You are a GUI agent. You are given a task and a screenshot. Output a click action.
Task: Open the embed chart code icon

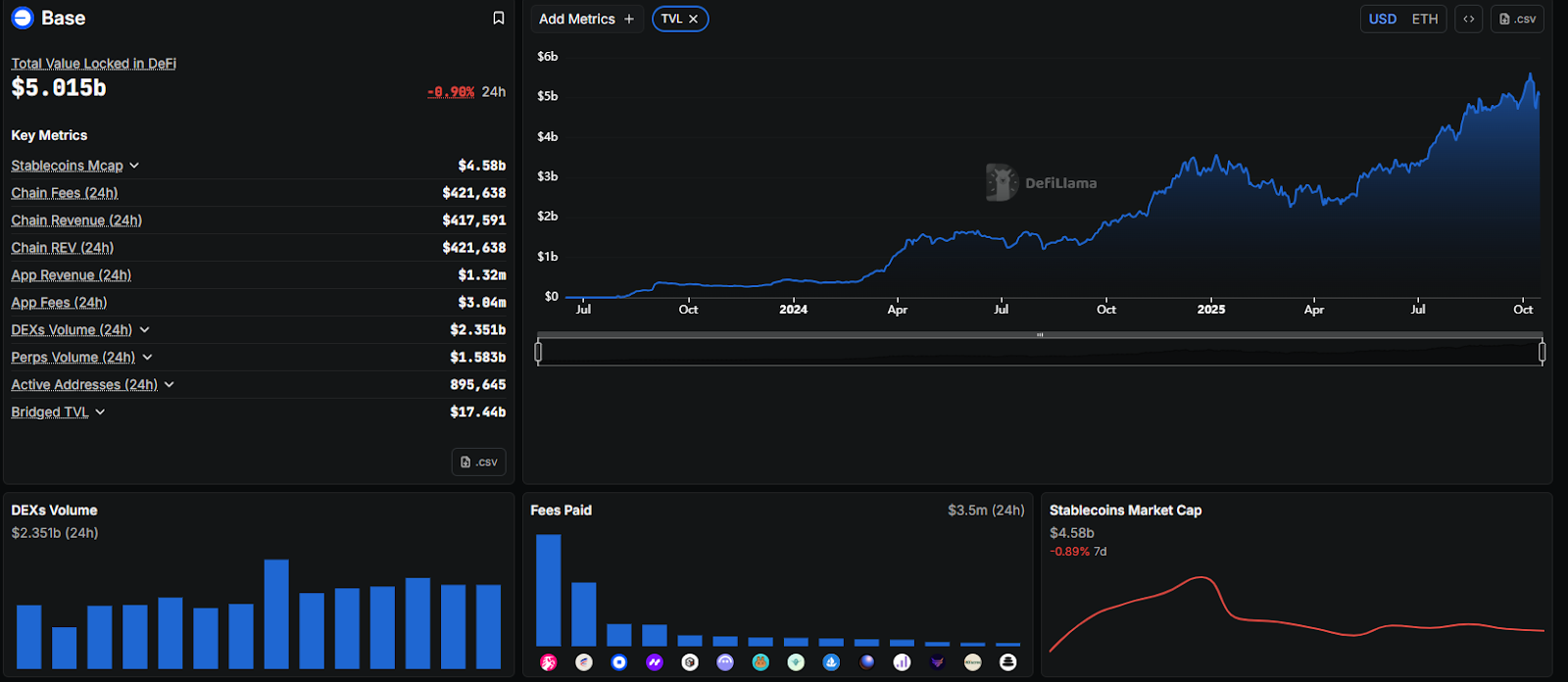coord(1468,19)
